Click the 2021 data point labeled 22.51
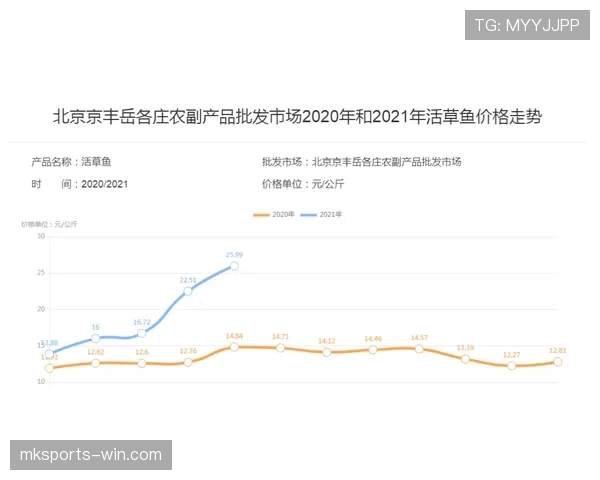Viewport: 600px width, 480px height. [188, 291]
